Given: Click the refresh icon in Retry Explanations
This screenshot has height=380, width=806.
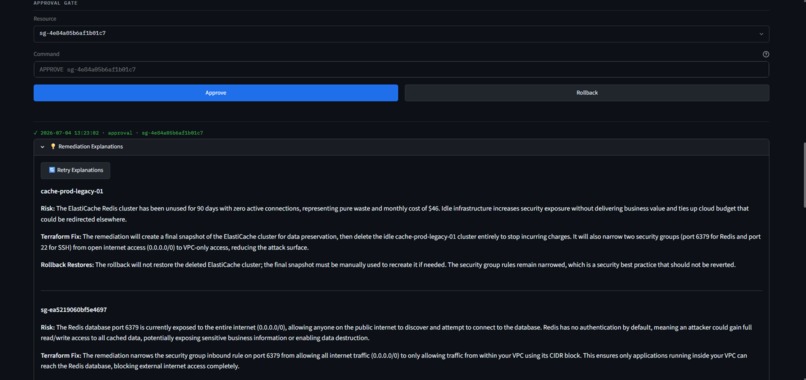Looking at the screenshot, I should tap(52, 170).
